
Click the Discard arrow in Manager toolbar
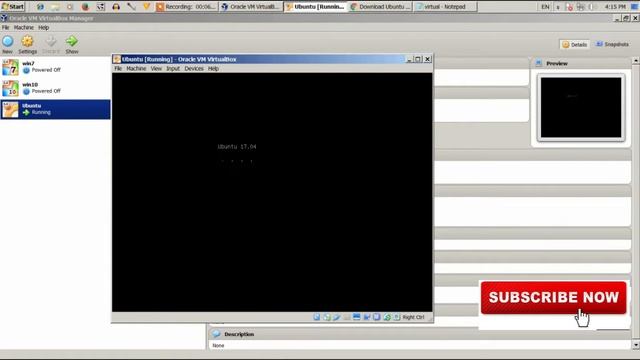pos(51,41)
